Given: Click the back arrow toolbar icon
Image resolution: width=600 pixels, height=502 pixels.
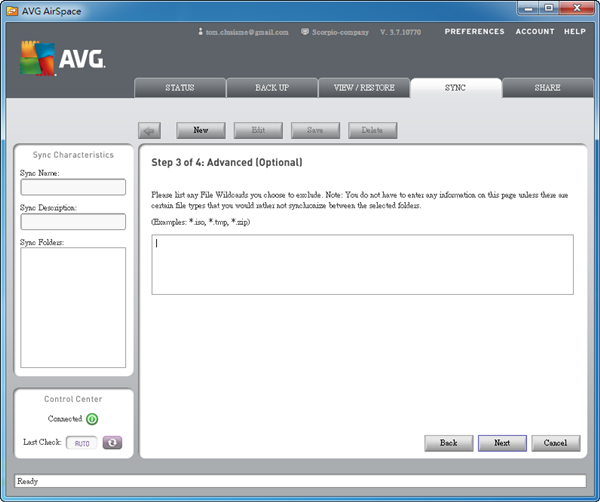Looking at the screenshot, I should [x=149, y=130].
